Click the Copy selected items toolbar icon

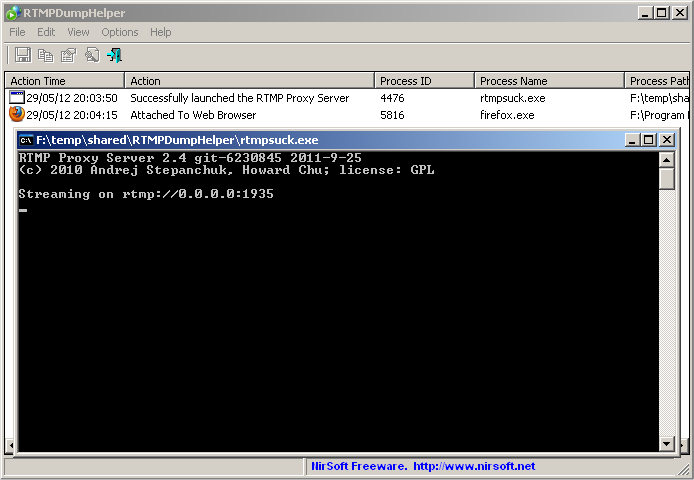tap(46, 55)
